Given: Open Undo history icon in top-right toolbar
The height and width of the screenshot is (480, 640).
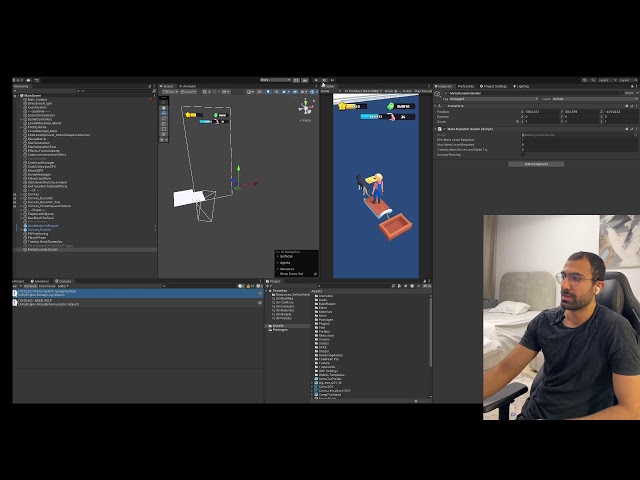Looking at the screenshot, I should click(584, 80).
